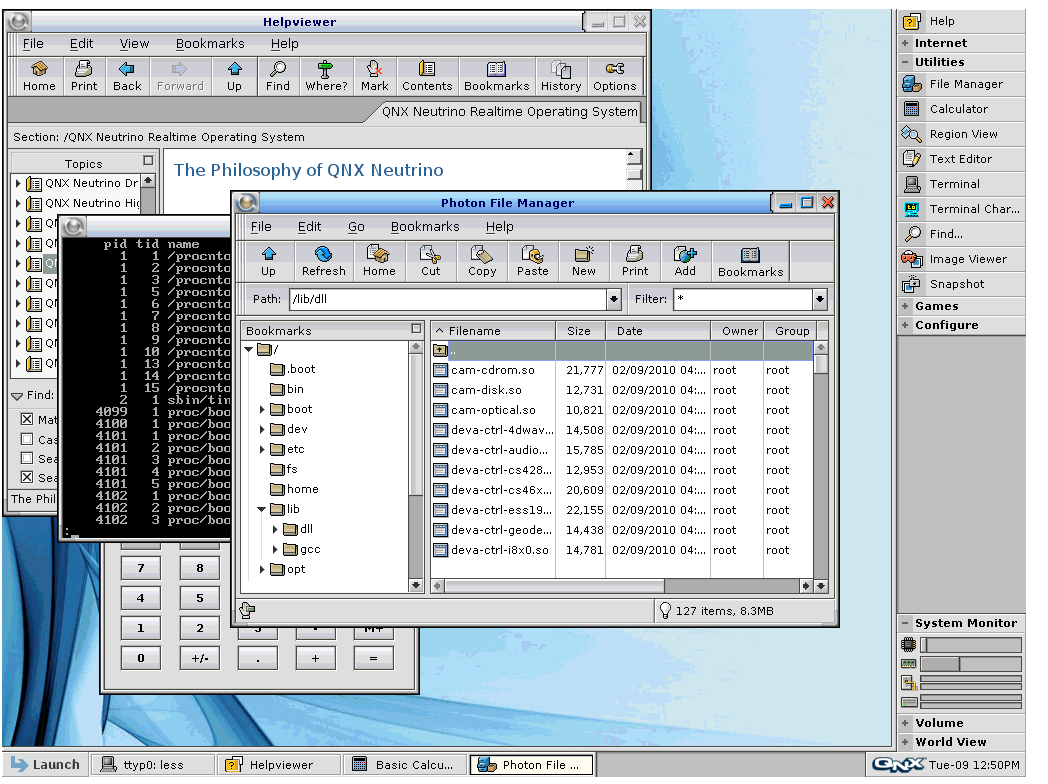The width and height of the screenshot is (1048, 784).
Task: Open Image Viewer from Utilities shelf
Action: [x=960, y=259]
